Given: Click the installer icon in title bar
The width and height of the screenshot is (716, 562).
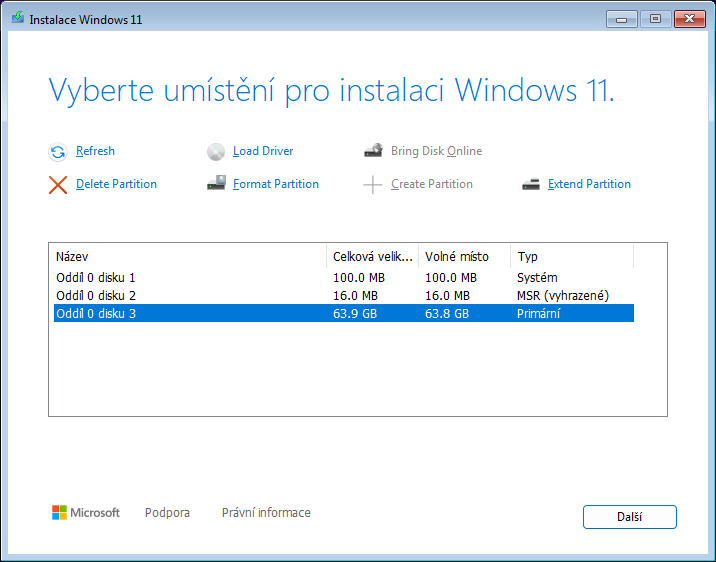Looking at the screenshot, I should (x=18, y=18).
